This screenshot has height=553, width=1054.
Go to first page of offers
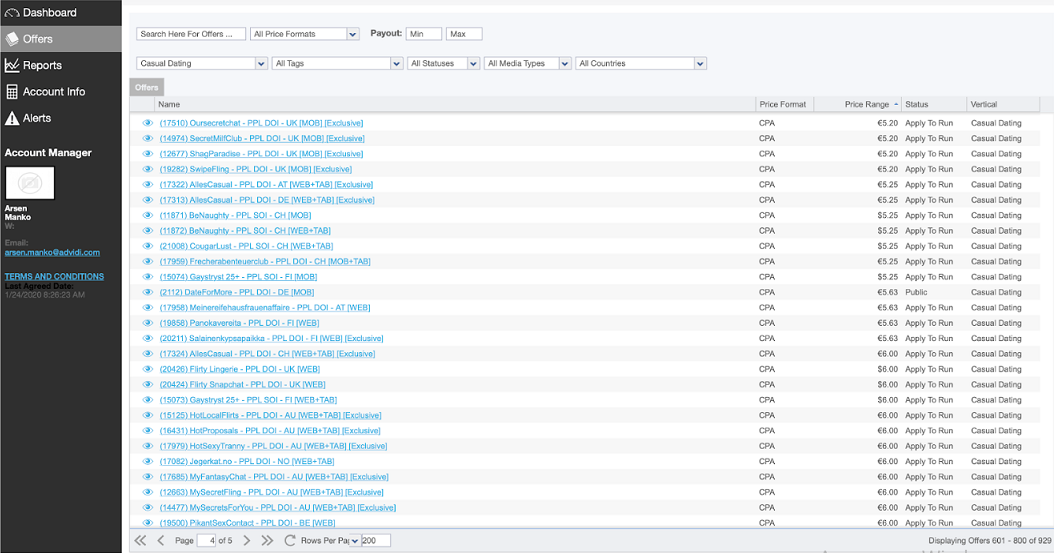pyautogui.click(x=140, y=540)
